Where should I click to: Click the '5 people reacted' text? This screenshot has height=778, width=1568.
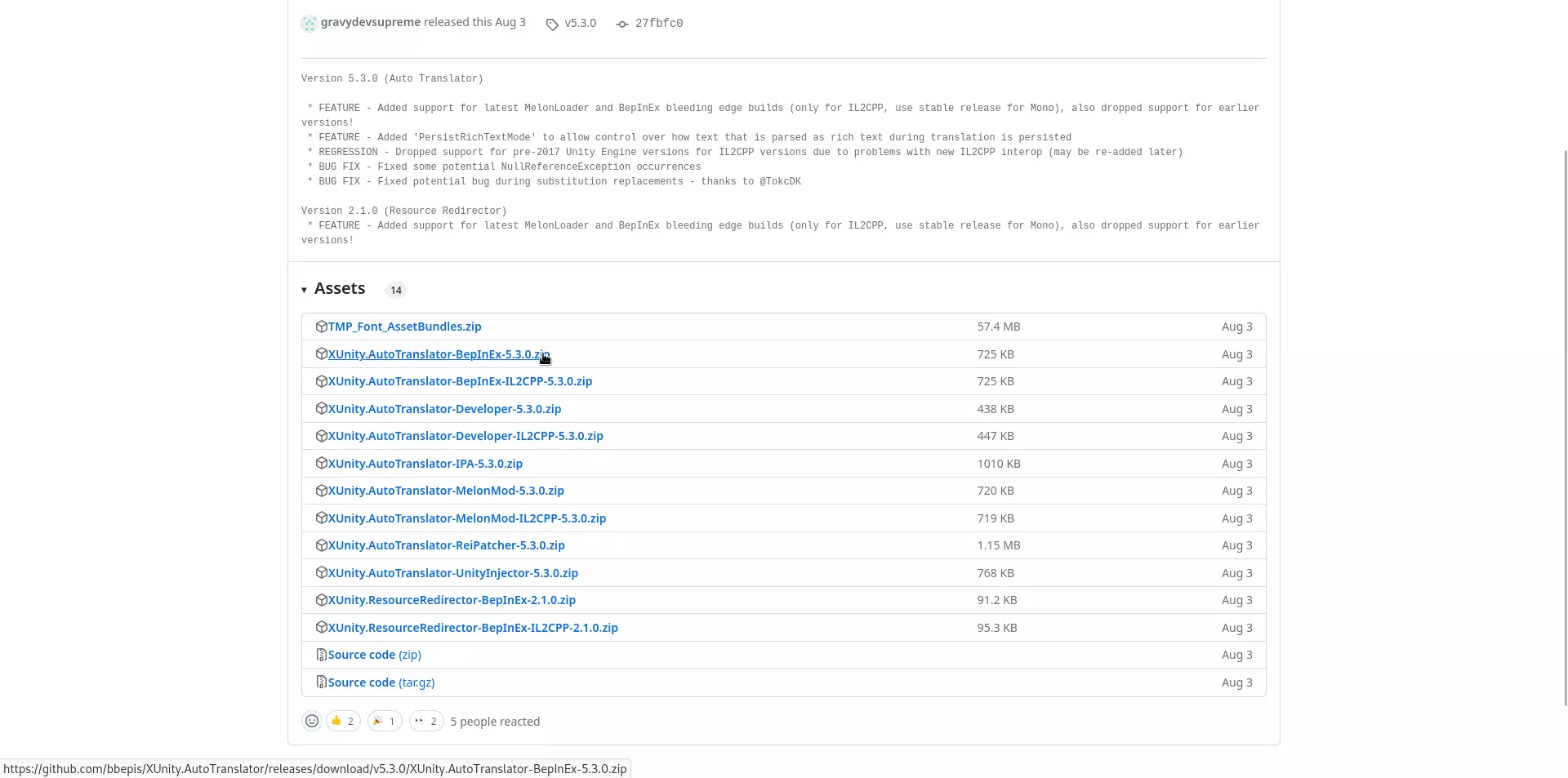tap(495, 722)
